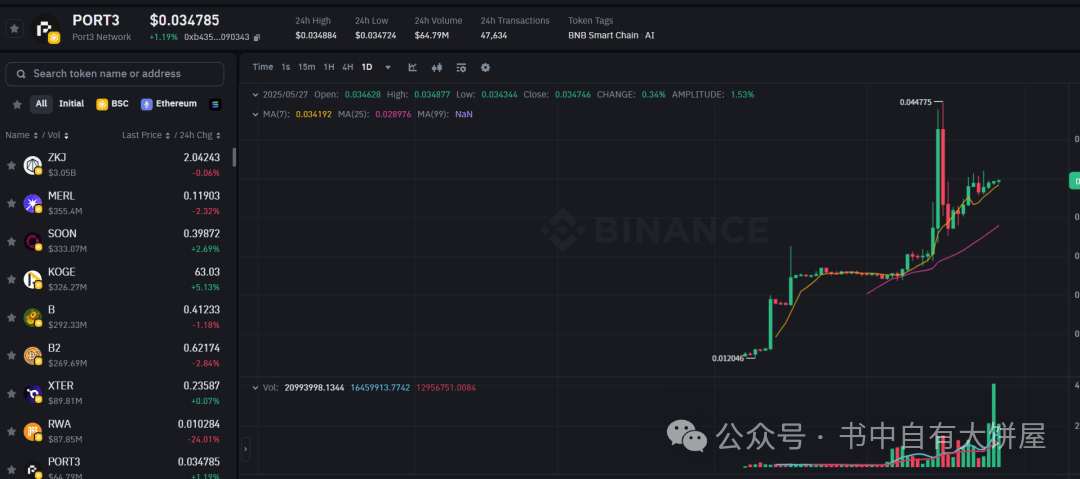Open SOON token by its name
The width and height of the screenshot is (1080, 479).
coord(63,234)
